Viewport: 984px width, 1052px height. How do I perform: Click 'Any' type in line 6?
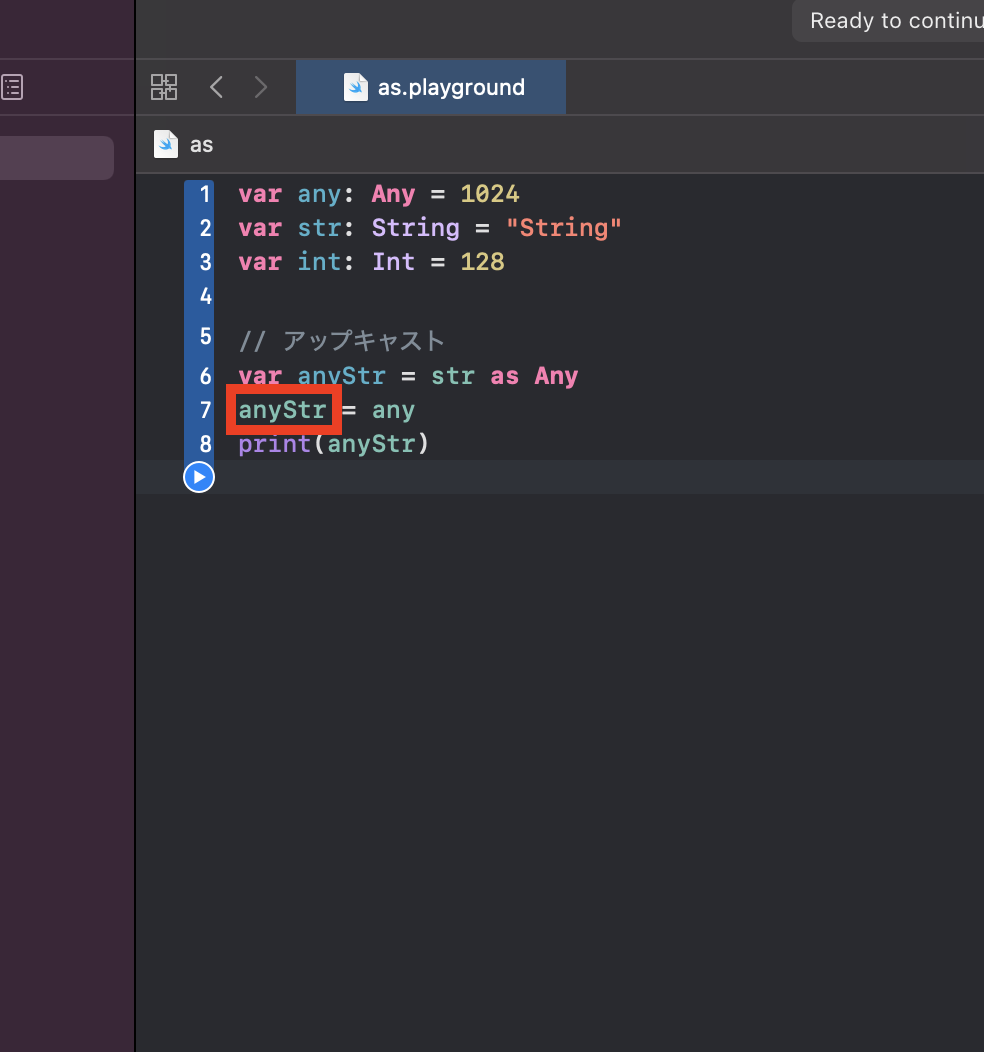tap(556, 376)
